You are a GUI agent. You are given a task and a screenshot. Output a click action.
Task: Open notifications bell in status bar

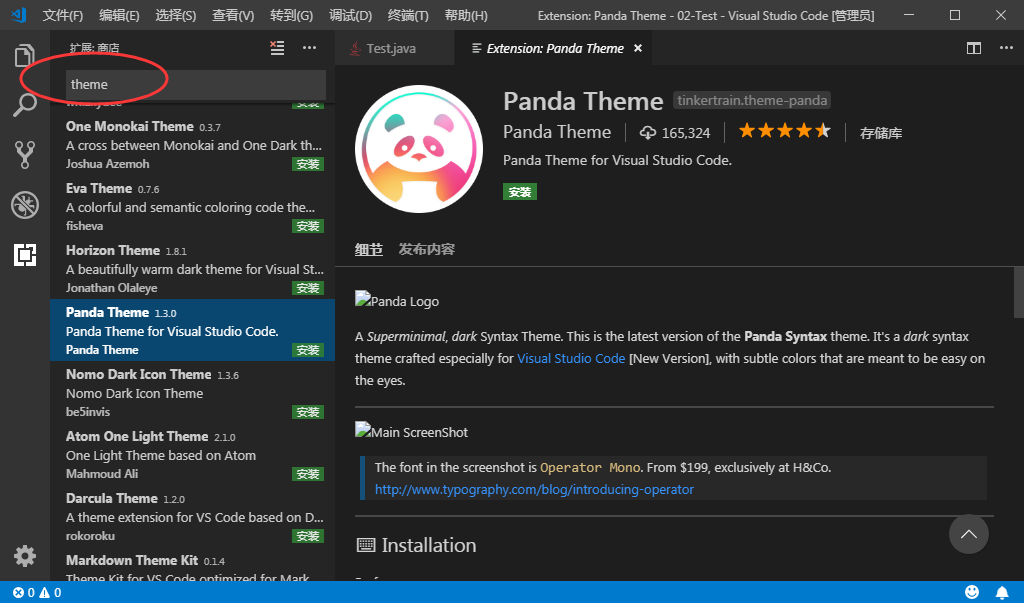click(1002, 593)
